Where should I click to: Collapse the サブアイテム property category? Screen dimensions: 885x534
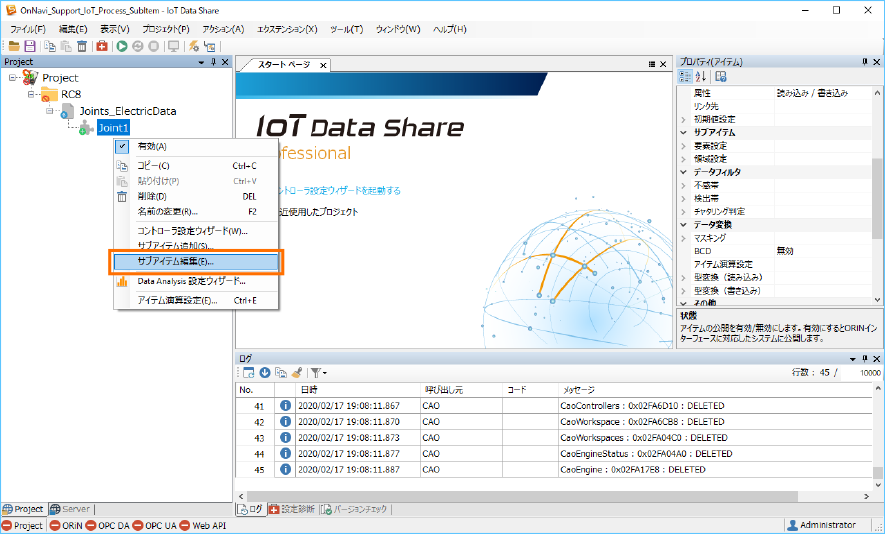(684, 132)
